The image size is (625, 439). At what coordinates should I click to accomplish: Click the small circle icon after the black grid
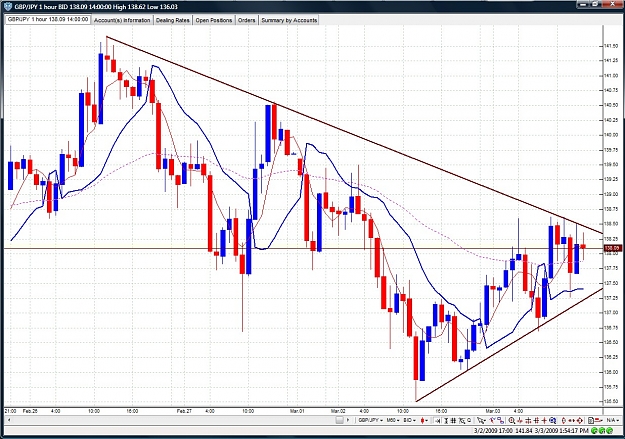pos(469,420)
